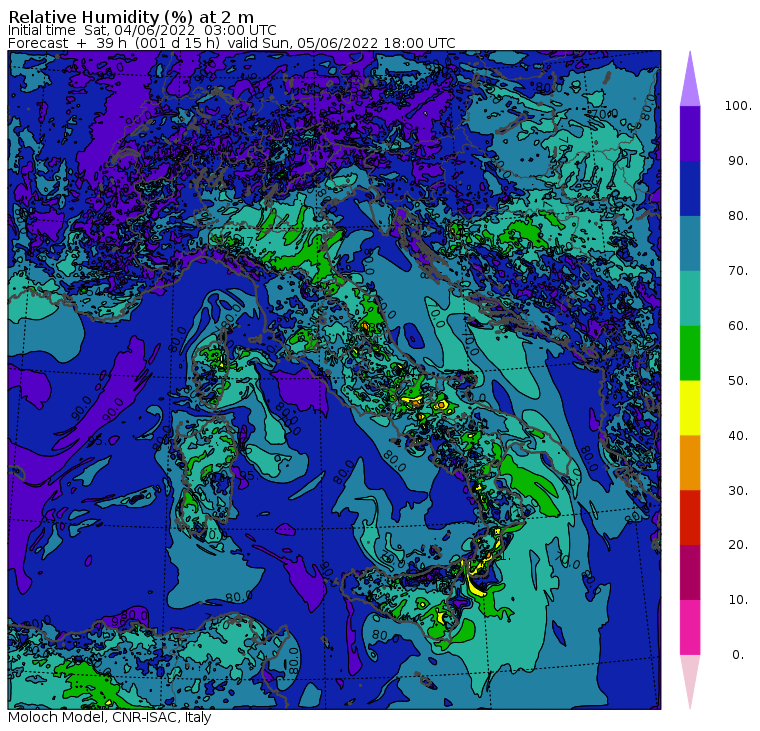Click the 'Moloch Model, CNR-ISAC, Italy' caption
Viewport: 760px width, 731px height.
pyautogui.click(x=110, y=717)
